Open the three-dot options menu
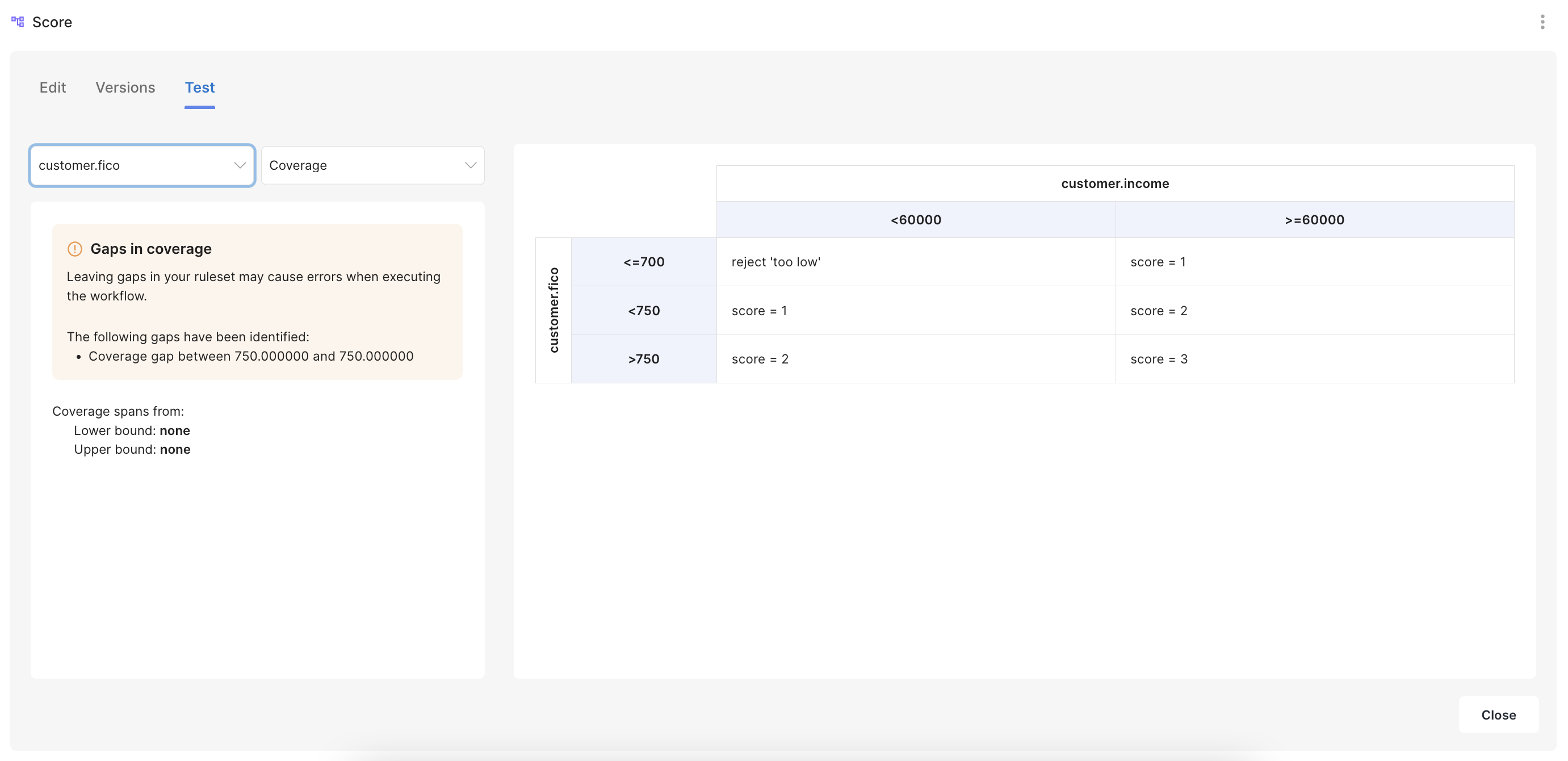The height and width of the screenshot is (761, 1568). [x=1542, y=22]
